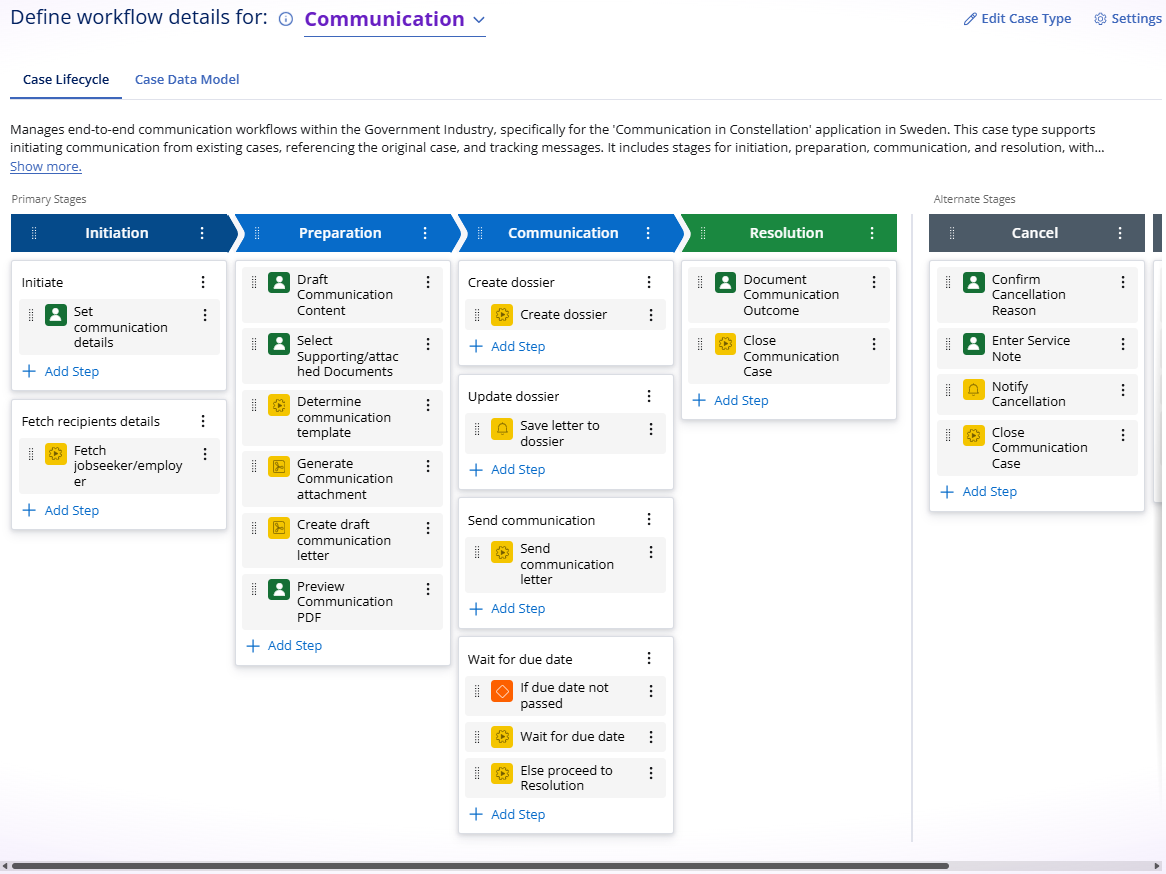
Task: Click the Preparation stage drag handle
Action: coord(257,233)
